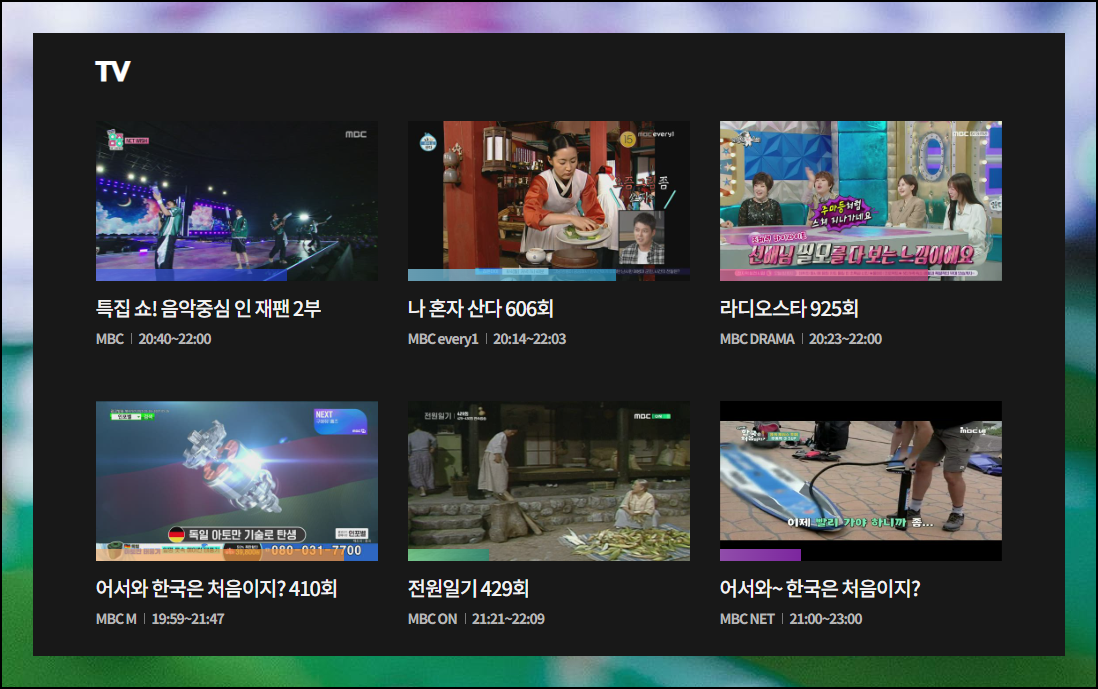
Task: Open the 어서와 한국은 처음이지? 410회 thumbnail
Action: pyautogui.click(x=237, y=481)
